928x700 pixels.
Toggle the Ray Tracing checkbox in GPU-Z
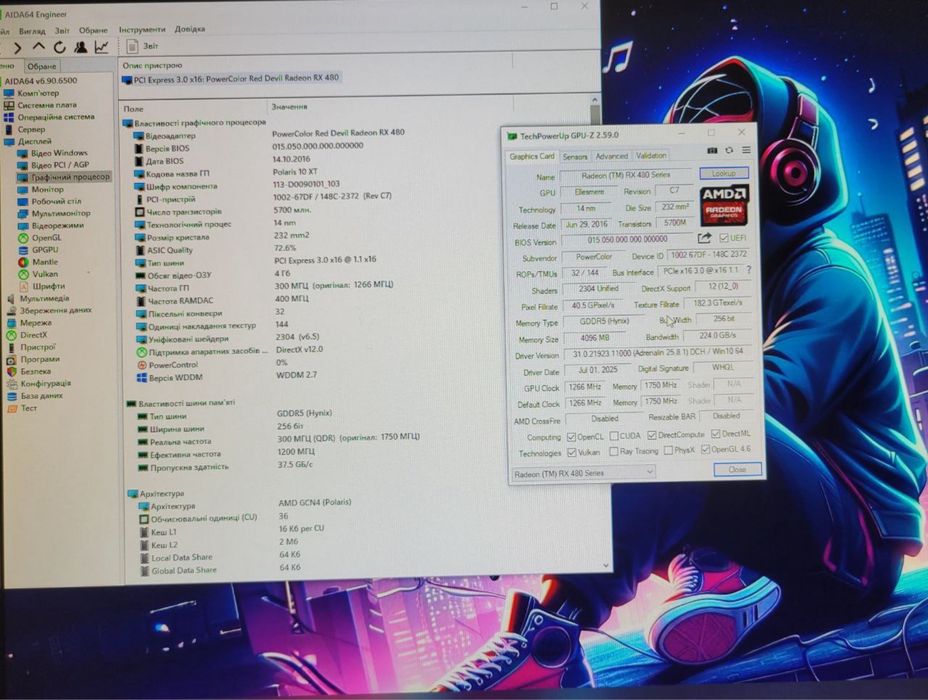(x=614, y=451)
